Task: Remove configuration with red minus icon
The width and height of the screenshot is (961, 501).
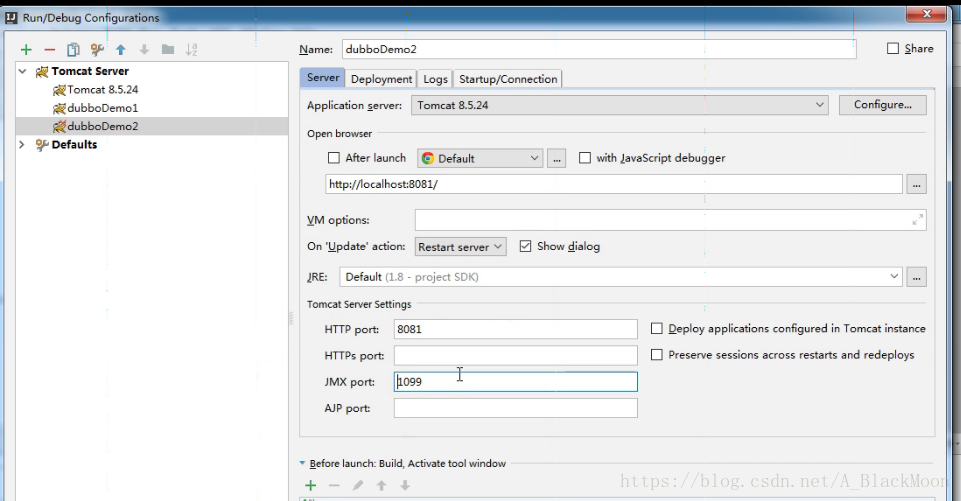Action: click(x=50, y=50)
